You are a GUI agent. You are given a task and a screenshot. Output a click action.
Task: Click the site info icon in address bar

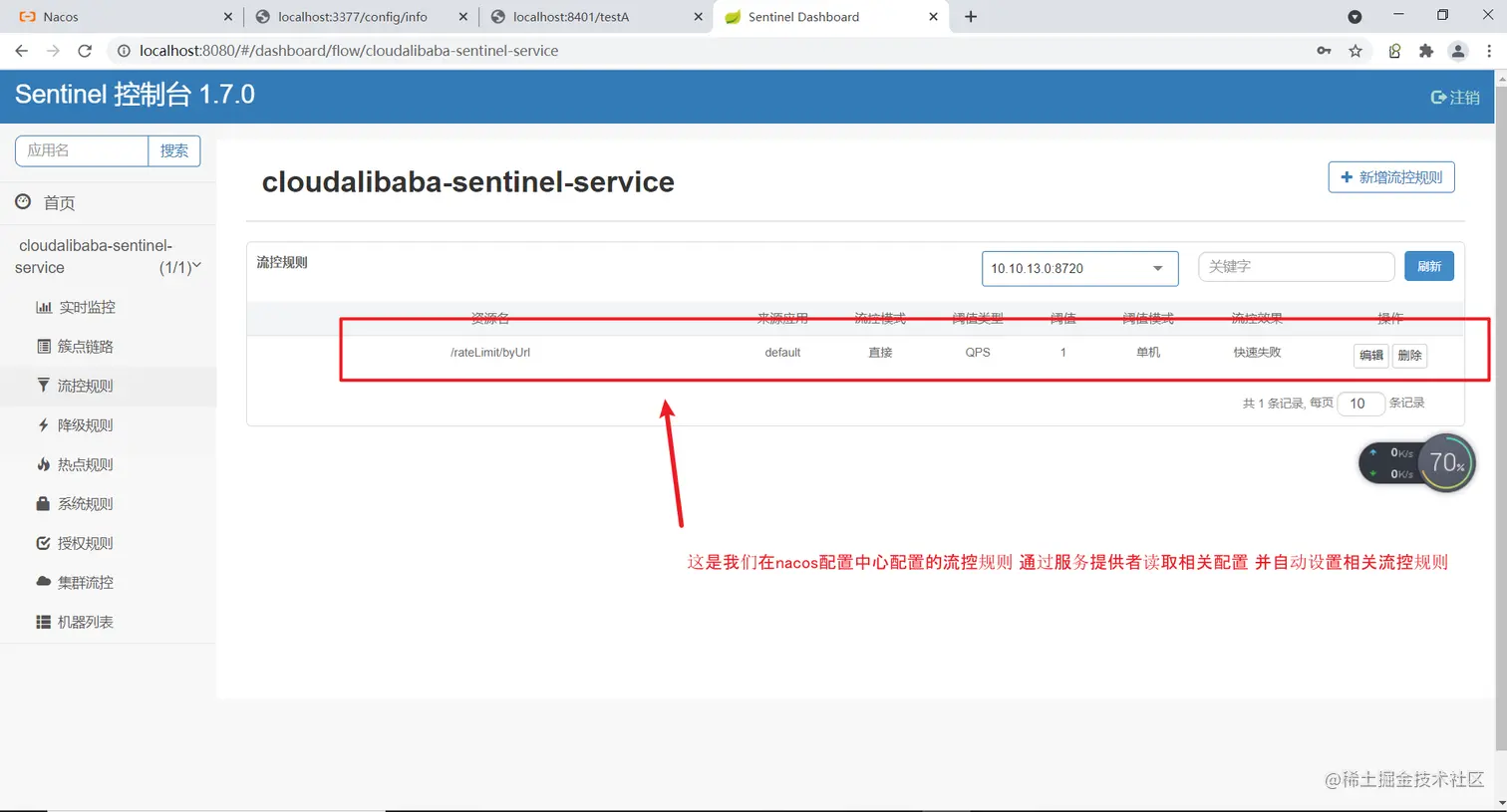tap(124, 51)
